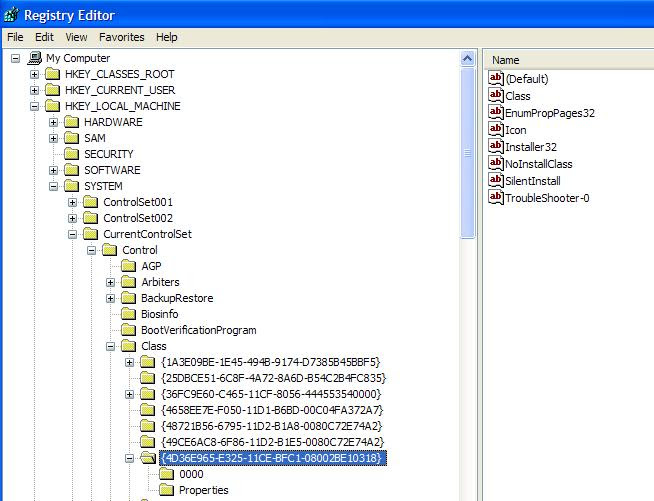Collapse the Control key
Image resolution: width=654 pixels, height=501 pixels.
point(92,251)
